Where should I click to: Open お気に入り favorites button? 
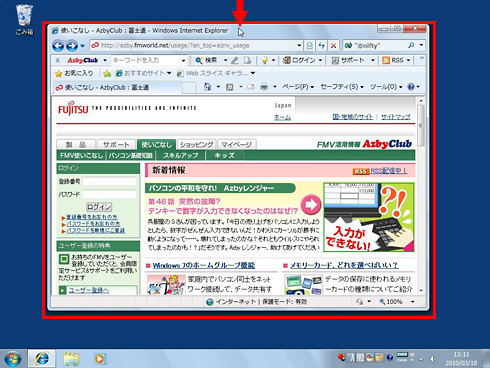point(74,73)
